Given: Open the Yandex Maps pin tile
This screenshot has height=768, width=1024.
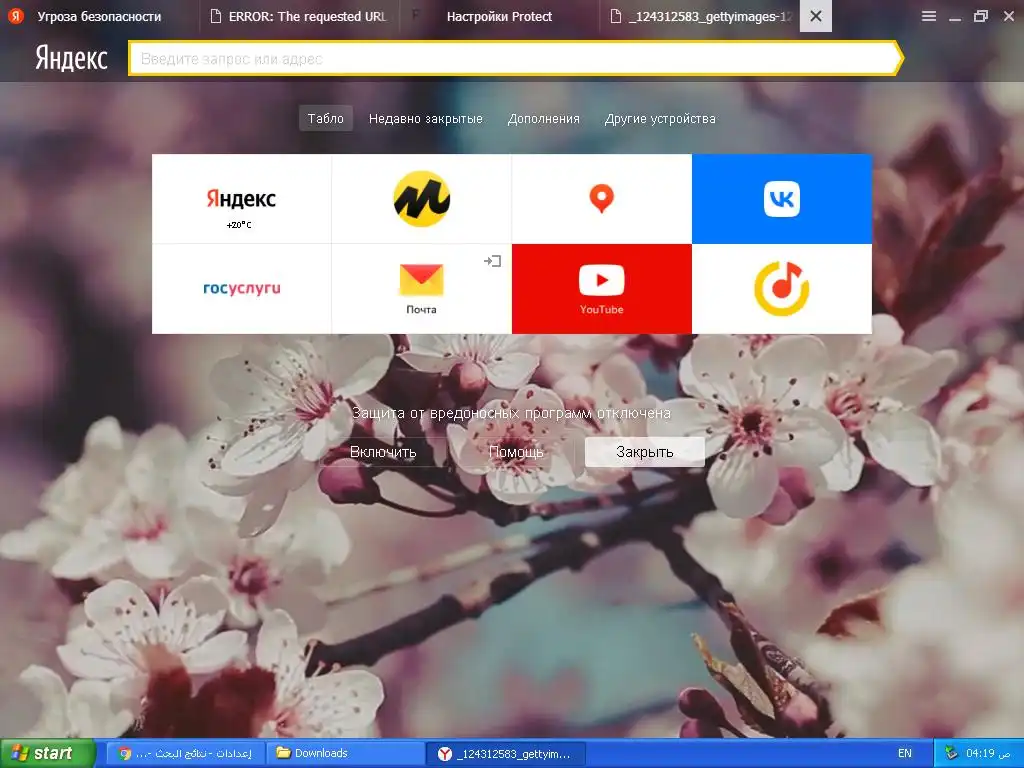Looking at the screenshot, I should click(601, 199).
